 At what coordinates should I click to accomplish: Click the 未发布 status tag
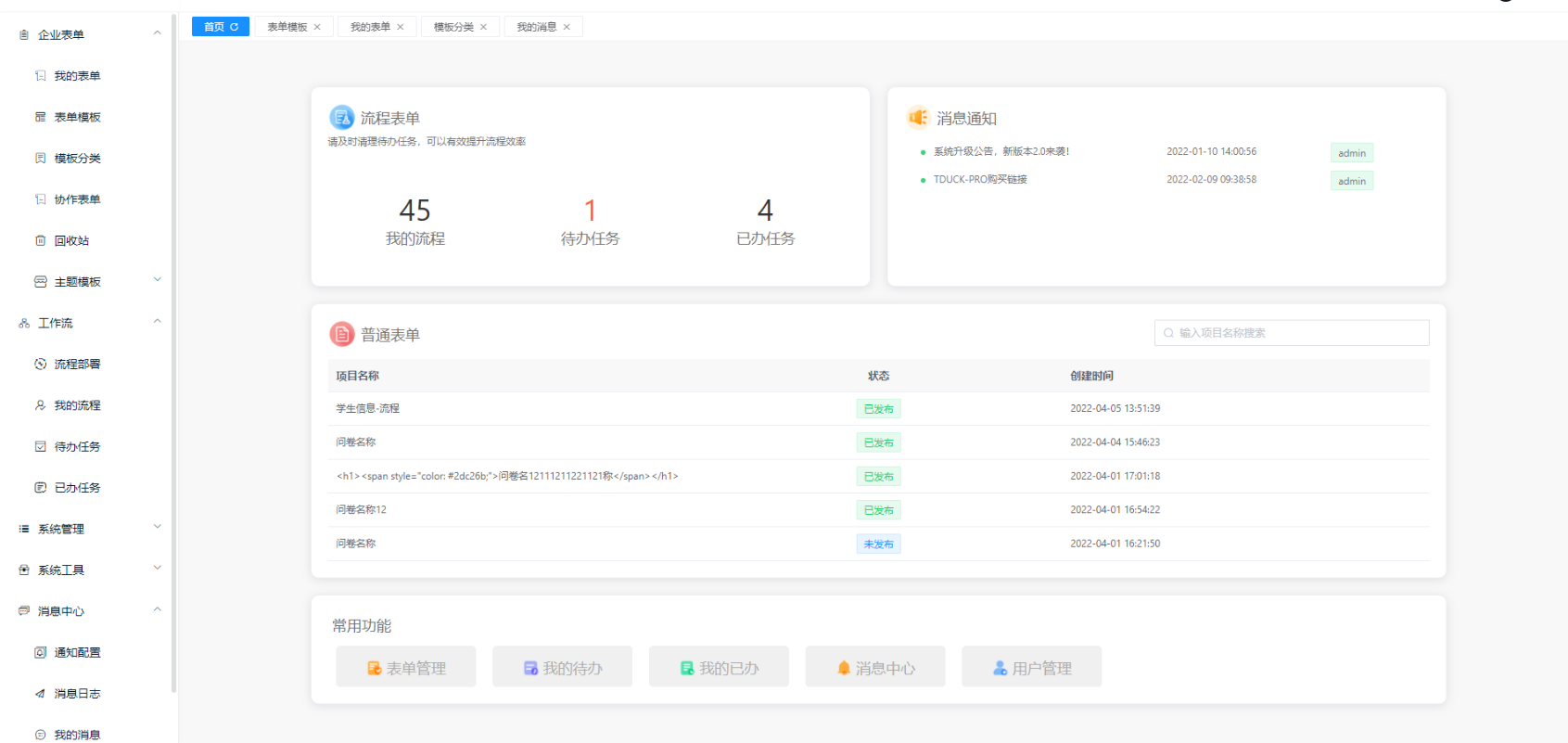pos(878,544)
